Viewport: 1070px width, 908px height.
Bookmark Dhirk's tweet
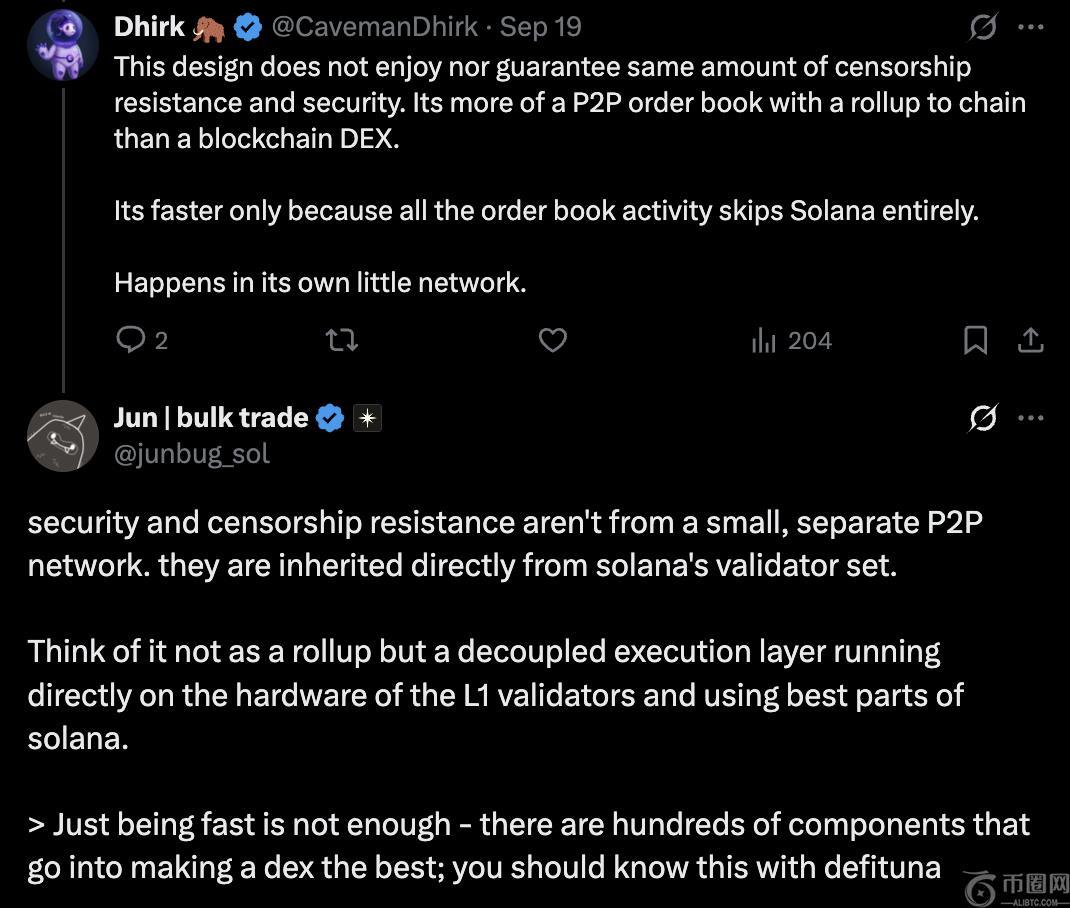click(x=975, y=341)
